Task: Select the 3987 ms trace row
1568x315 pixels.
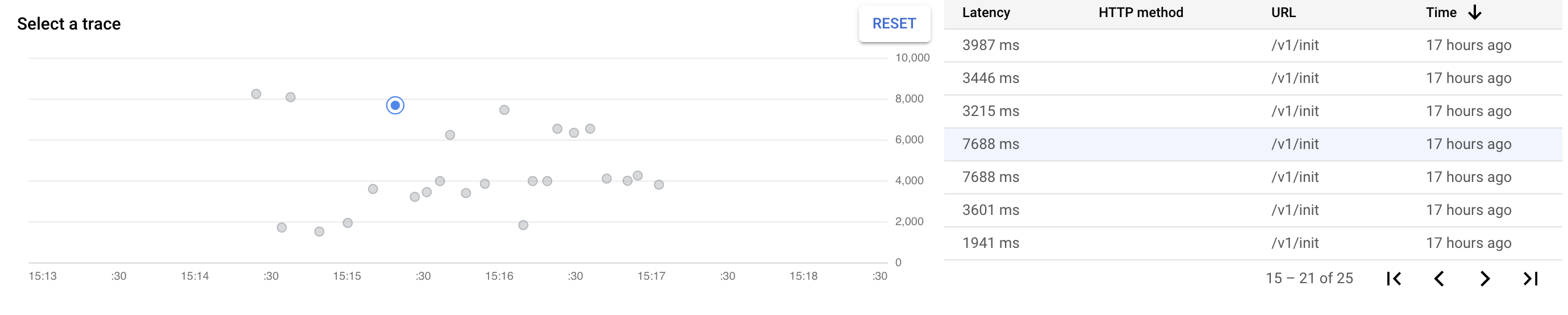Action: (x=1252, y=45)
